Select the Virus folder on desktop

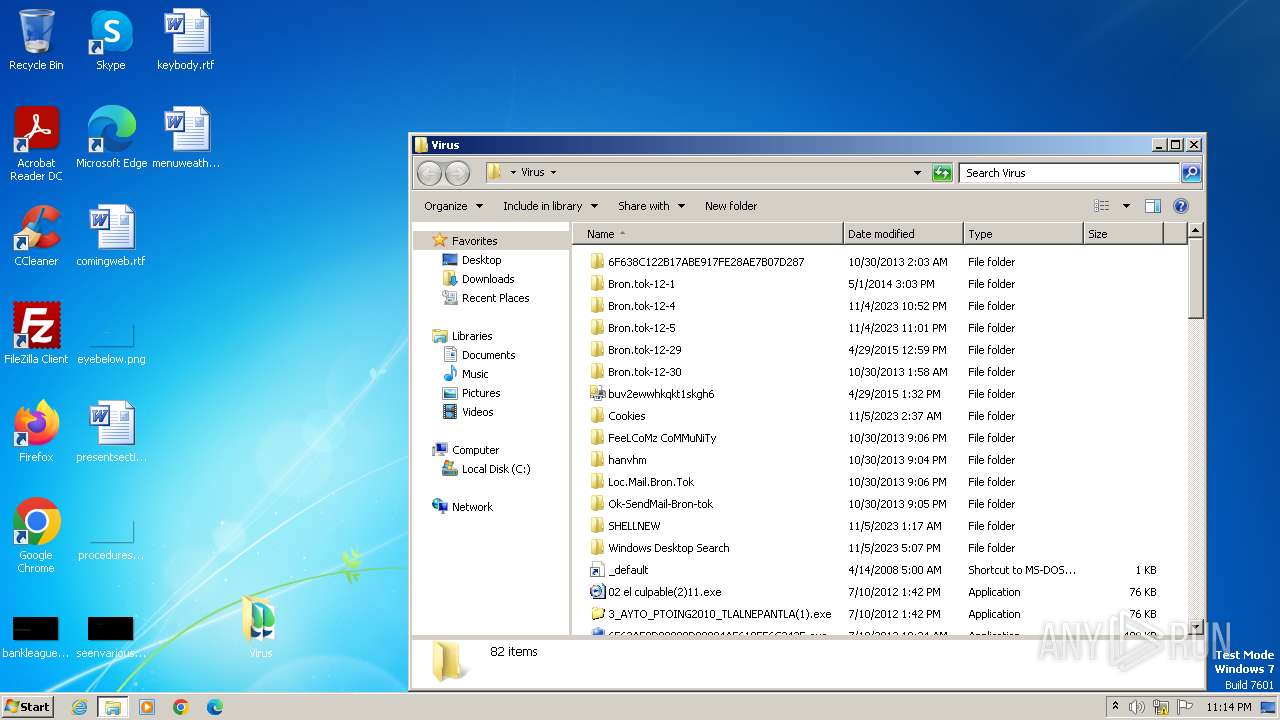click(x=260, y=627)
